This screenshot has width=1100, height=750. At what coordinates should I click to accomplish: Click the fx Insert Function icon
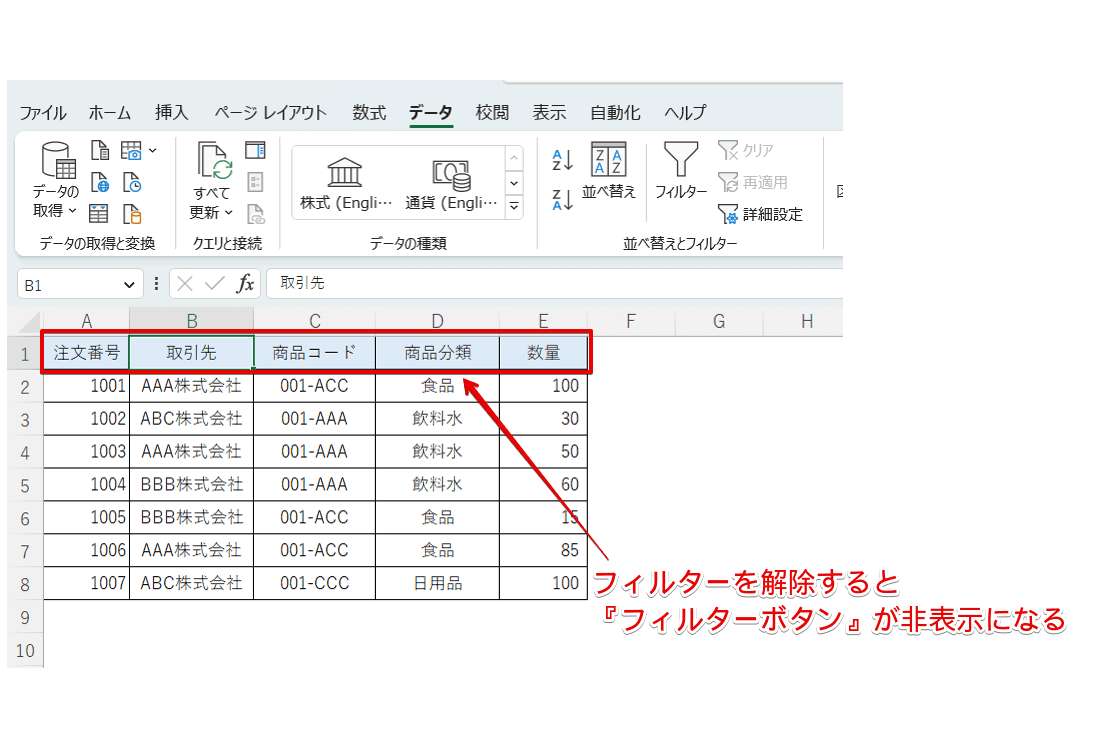coord(245,283)
